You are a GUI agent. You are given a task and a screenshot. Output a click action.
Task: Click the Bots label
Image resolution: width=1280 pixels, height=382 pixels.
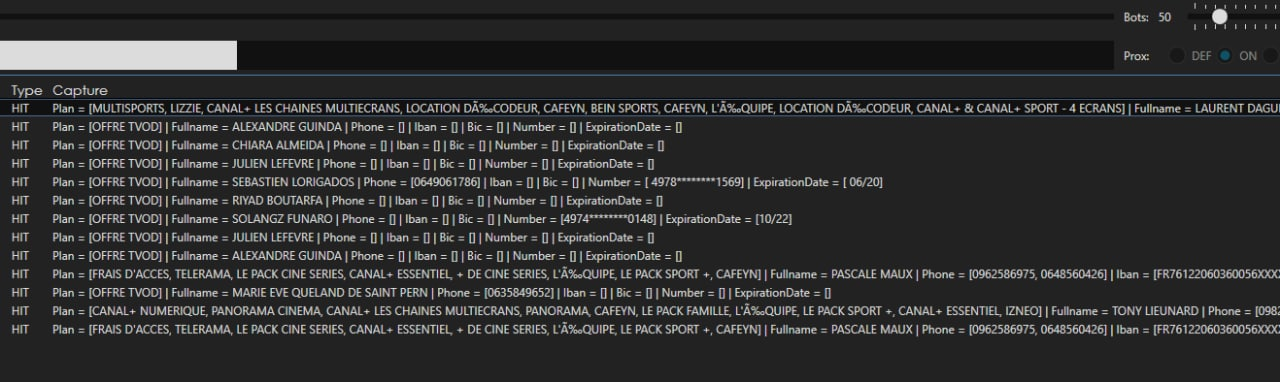click(1136, 17)
